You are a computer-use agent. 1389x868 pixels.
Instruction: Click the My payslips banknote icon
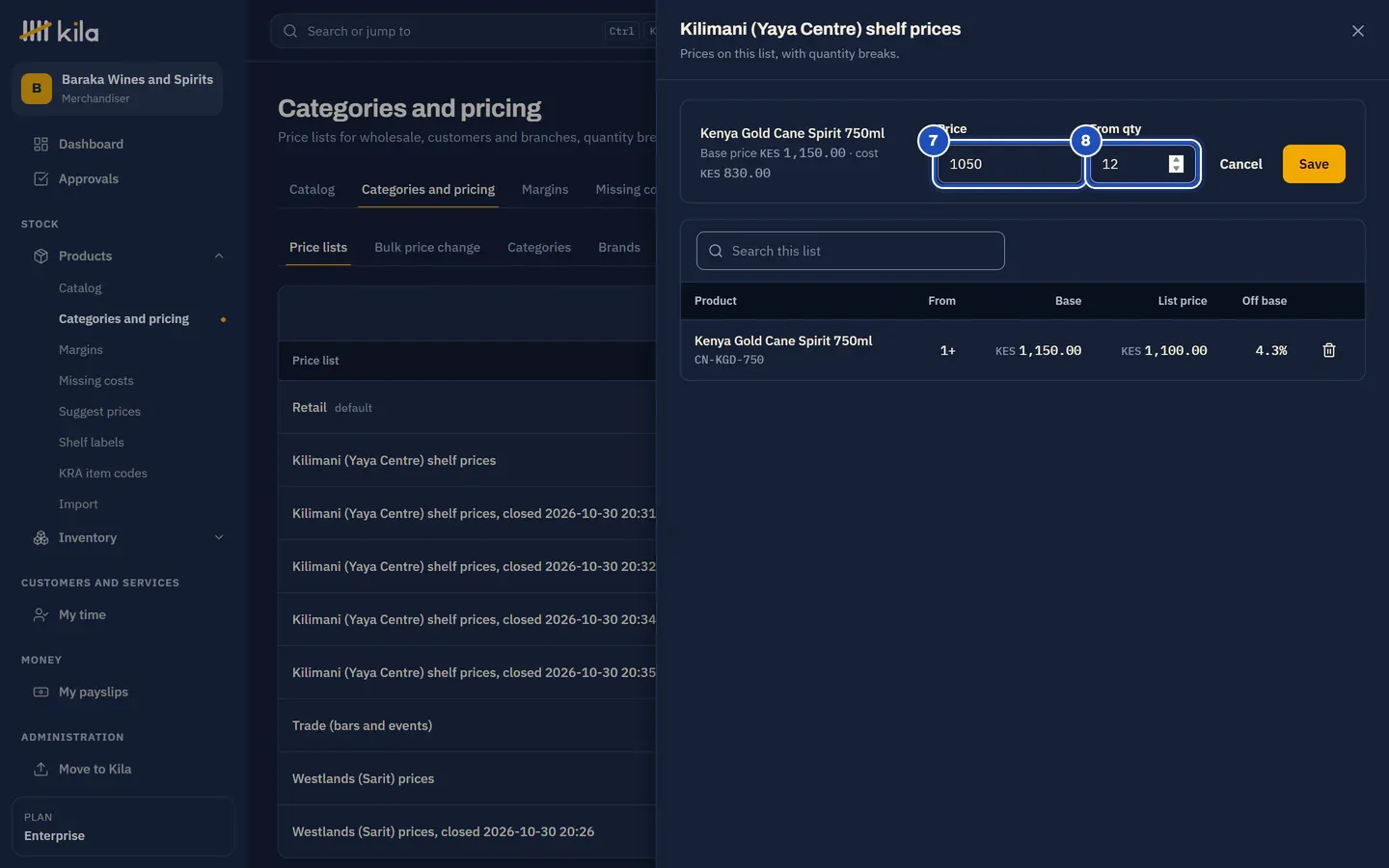coord(41,692)
